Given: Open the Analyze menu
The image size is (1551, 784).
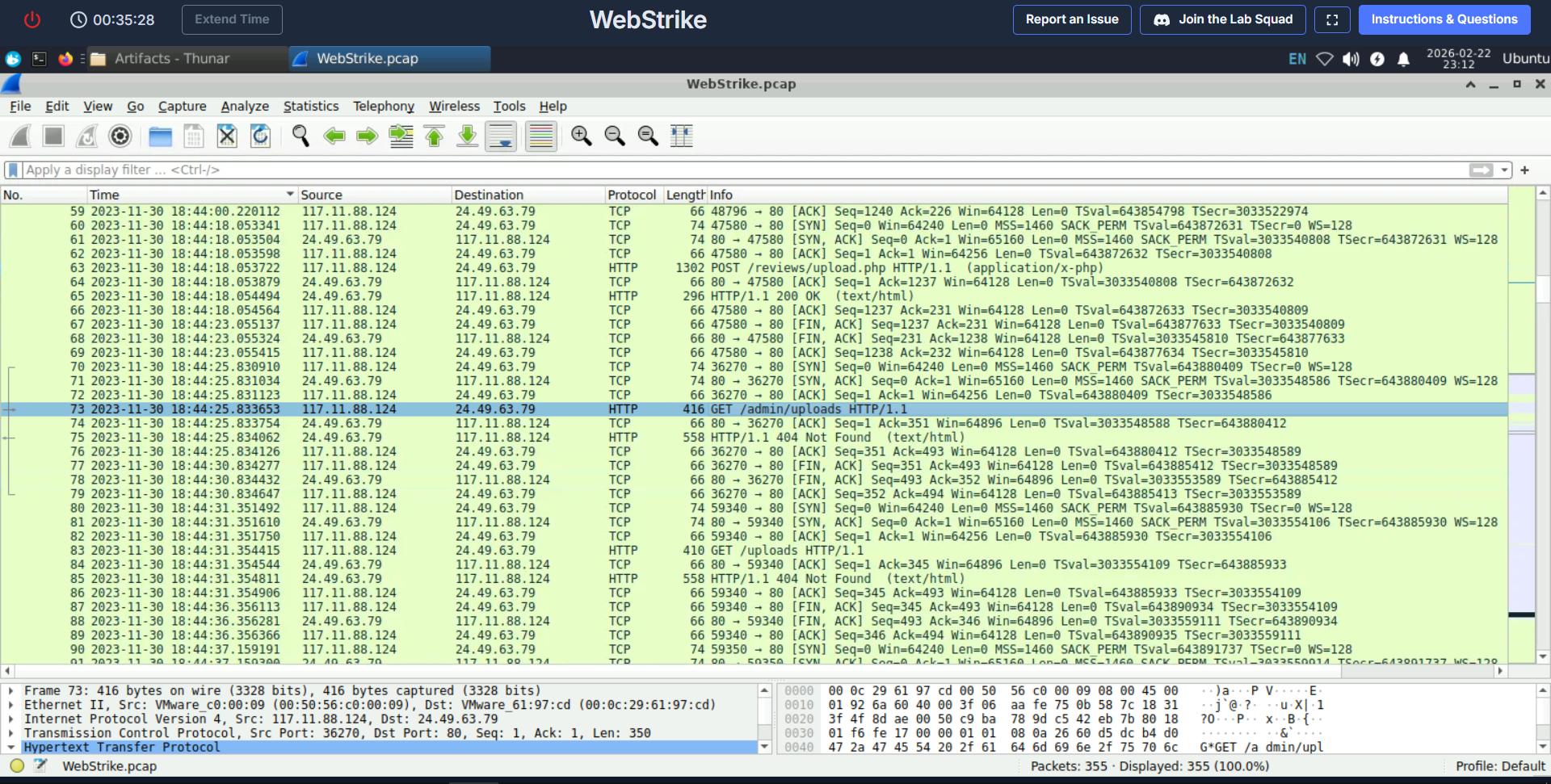Looking at the screenshot, I should pos(245,107).
